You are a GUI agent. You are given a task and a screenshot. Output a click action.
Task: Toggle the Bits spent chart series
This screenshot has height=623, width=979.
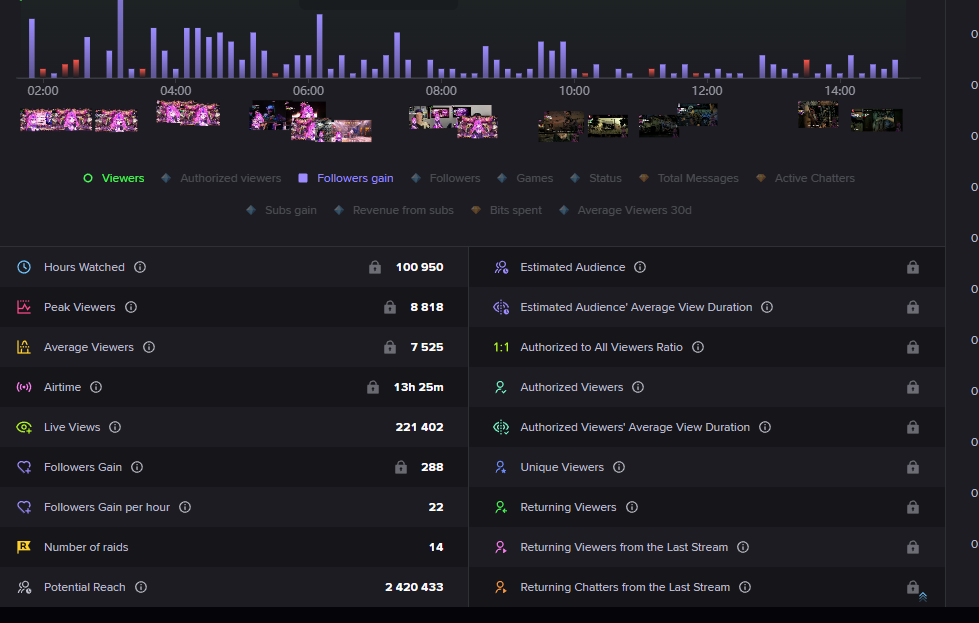[506, 210]
